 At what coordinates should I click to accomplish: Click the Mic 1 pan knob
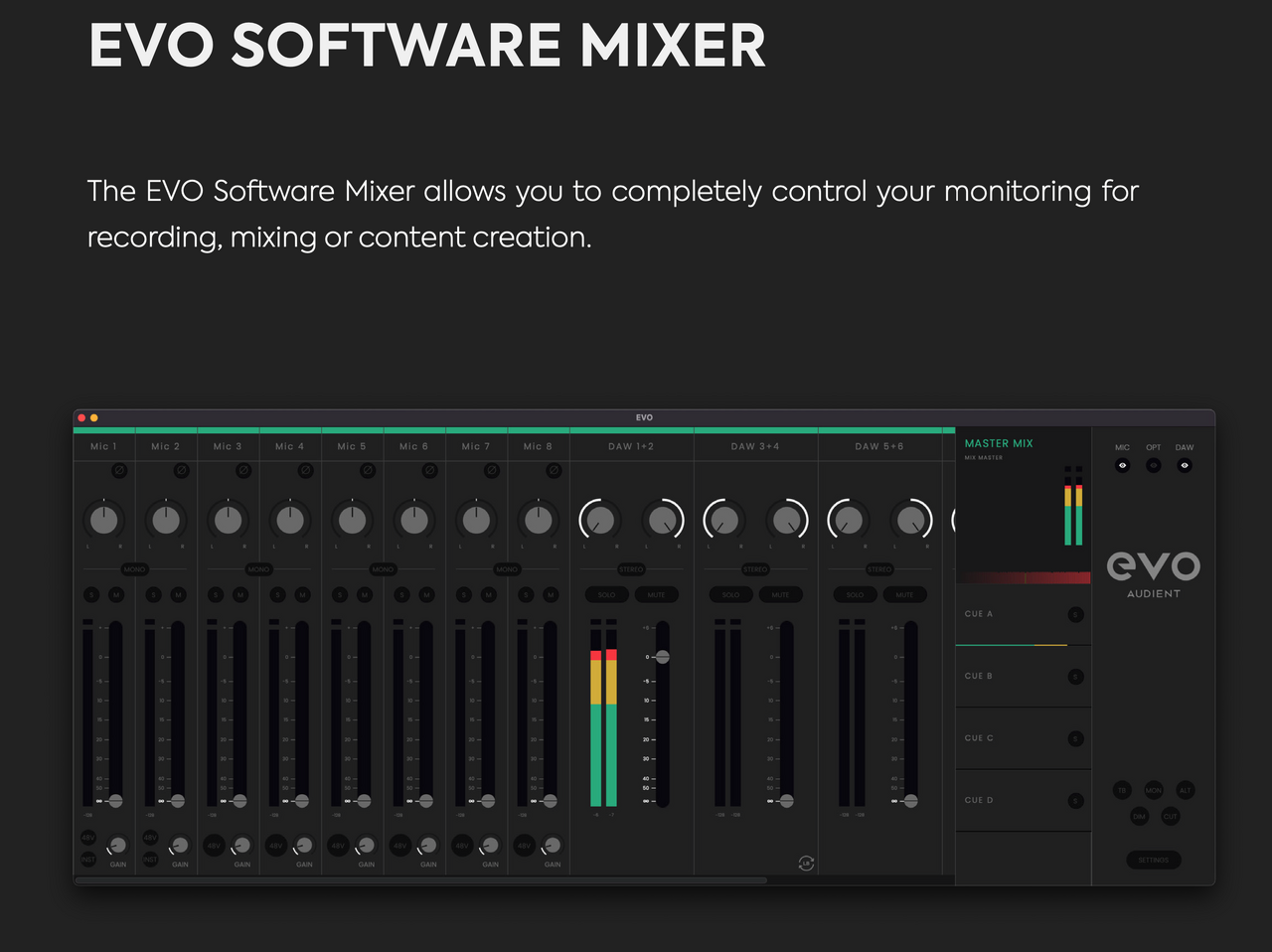coord(103,520)
